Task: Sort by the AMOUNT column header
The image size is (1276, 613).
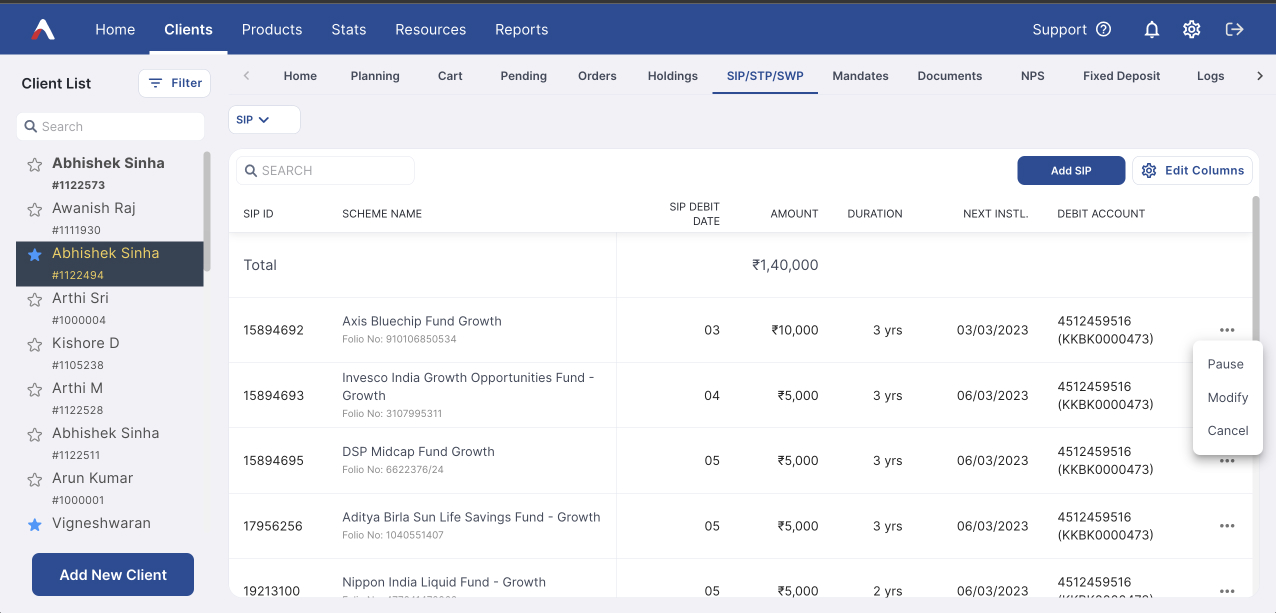Action: pos(794,214)
